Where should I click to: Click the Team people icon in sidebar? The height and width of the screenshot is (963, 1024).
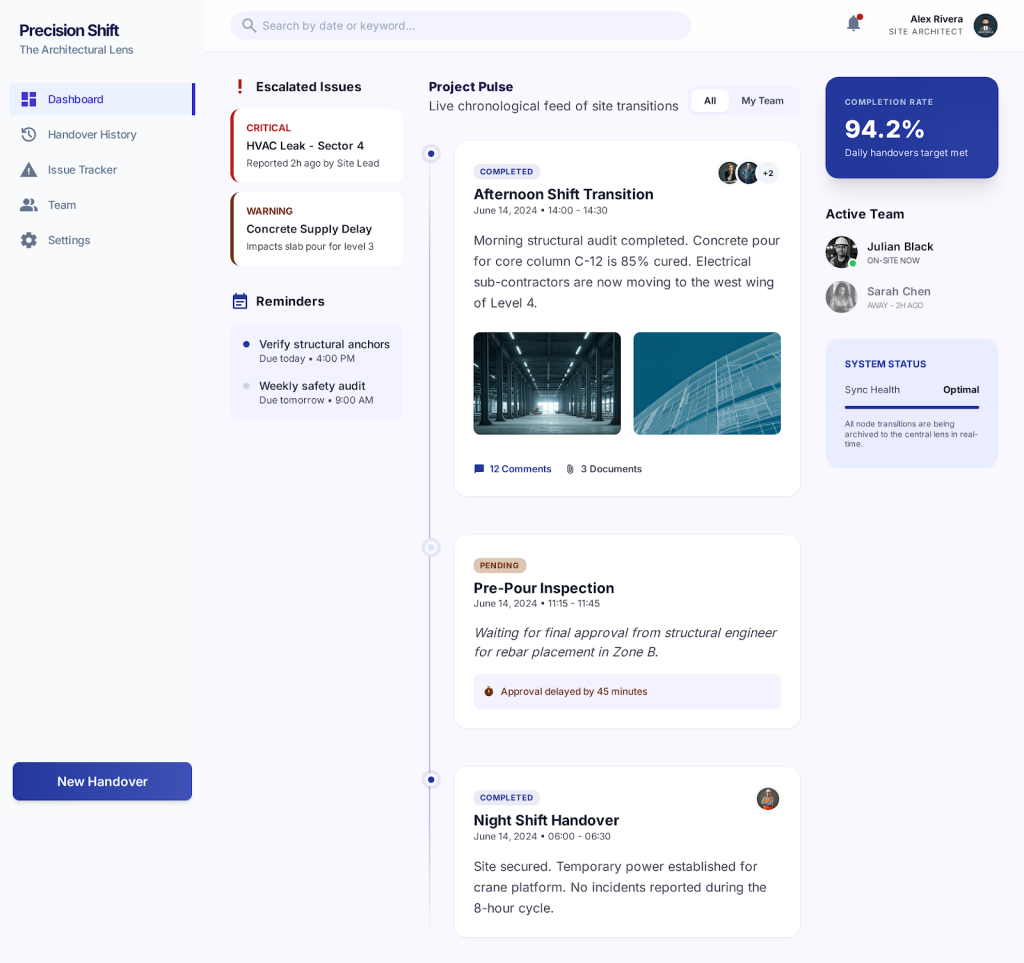click(29, 205)
